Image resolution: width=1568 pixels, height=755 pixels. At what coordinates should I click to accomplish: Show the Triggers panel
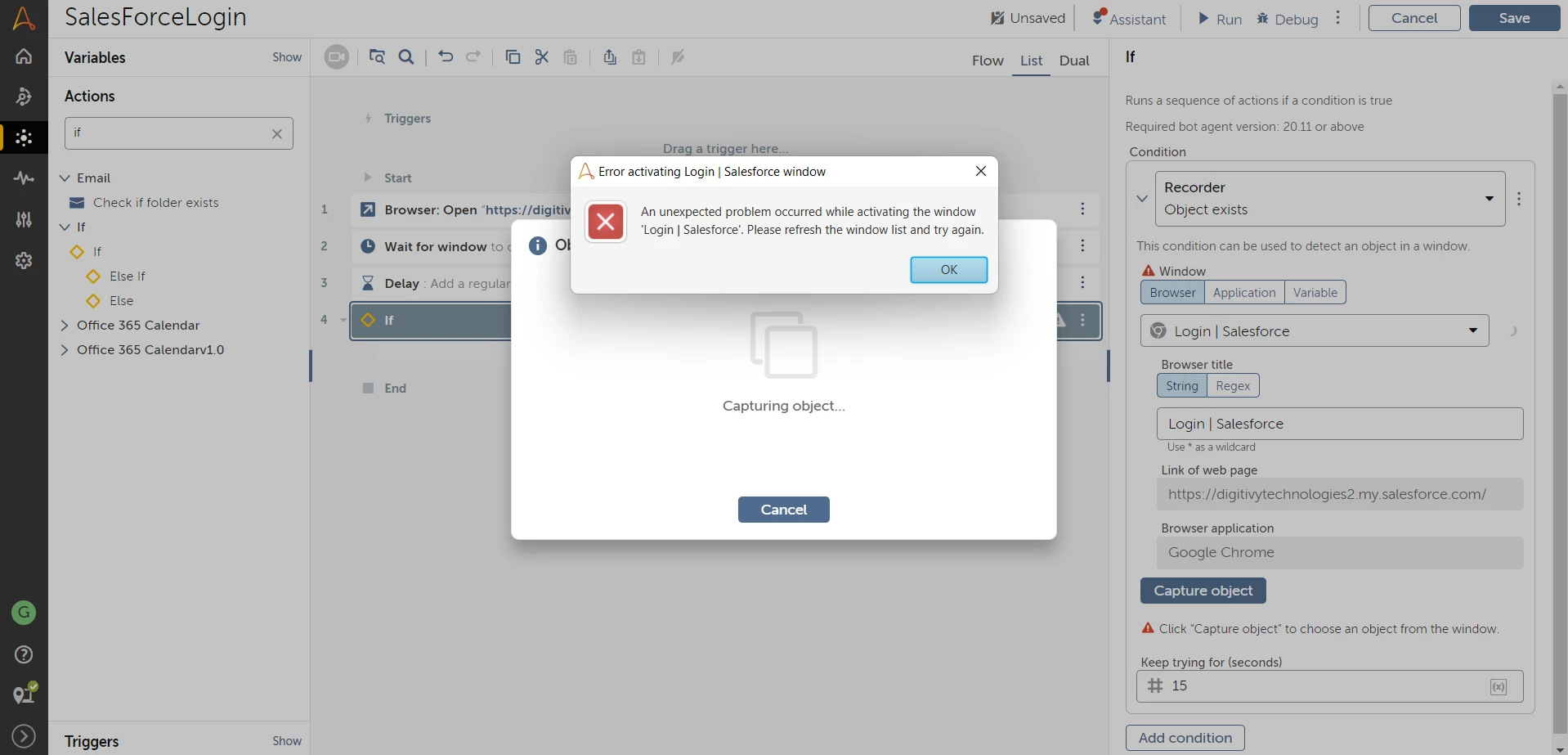[x=287, y=741]
